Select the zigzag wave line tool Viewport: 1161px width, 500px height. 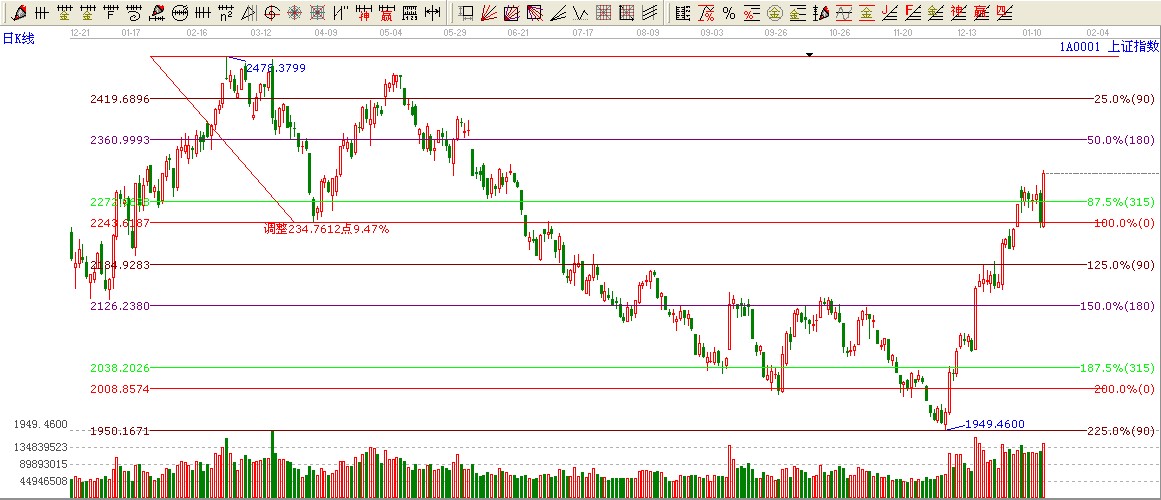click(582, 13)
